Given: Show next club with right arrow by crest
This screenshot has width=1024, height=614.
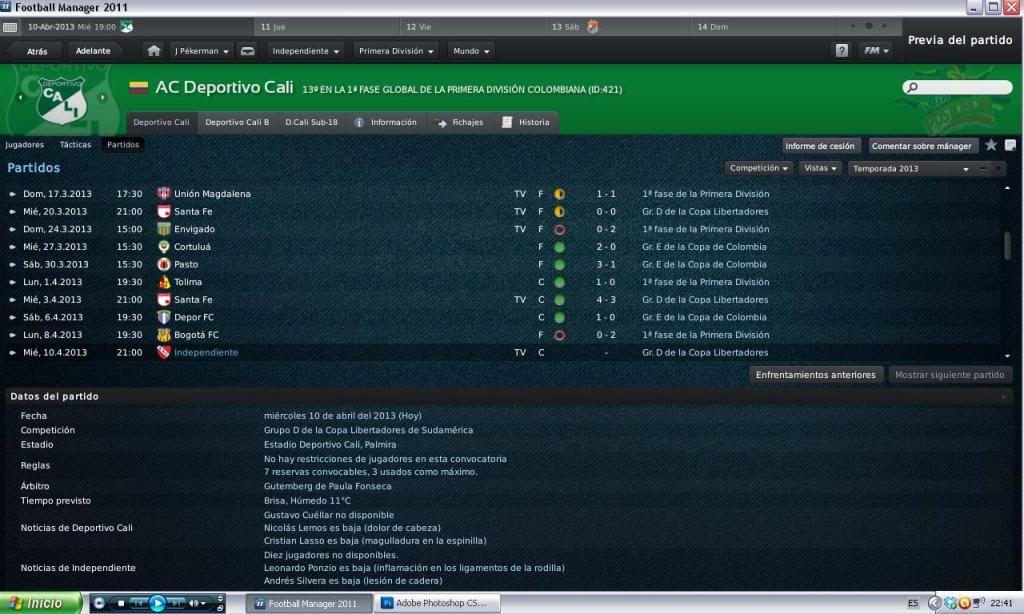Looking at the screenshot, I should (x=103, y=97).
